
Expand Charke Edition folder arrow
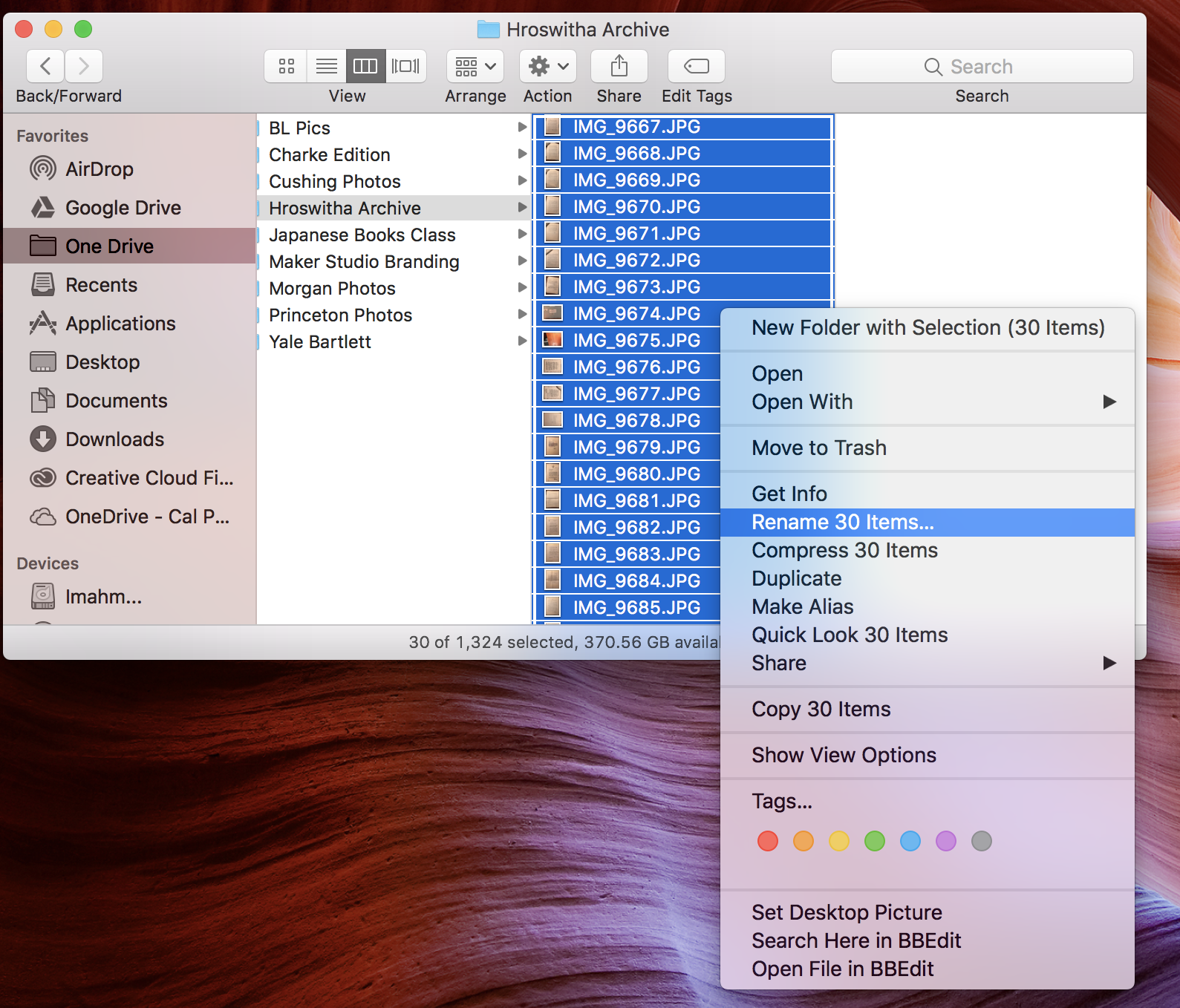522,154
